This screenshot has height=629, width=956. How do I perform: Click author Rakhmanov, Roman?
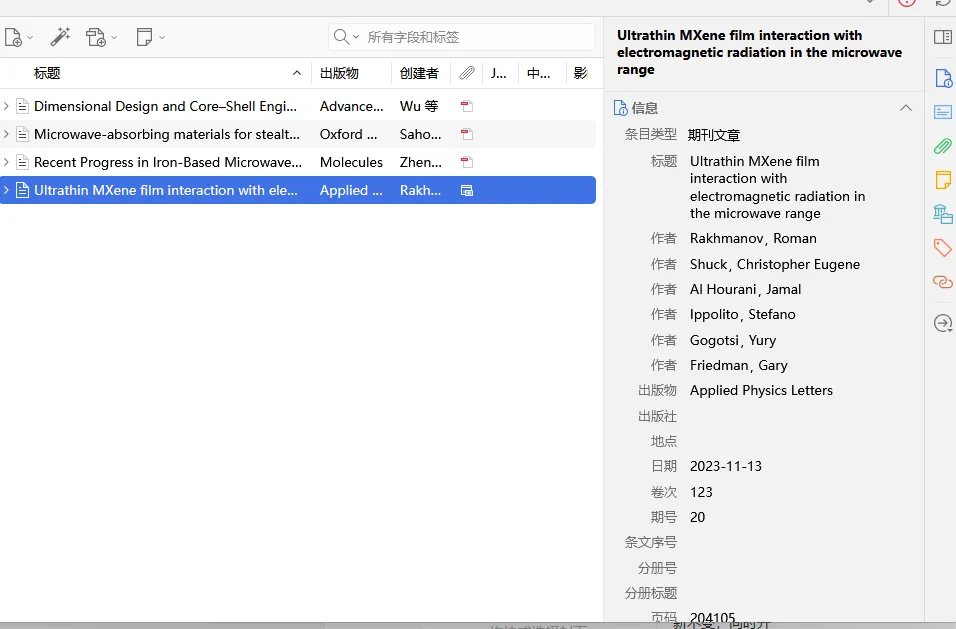click(753, 238)
